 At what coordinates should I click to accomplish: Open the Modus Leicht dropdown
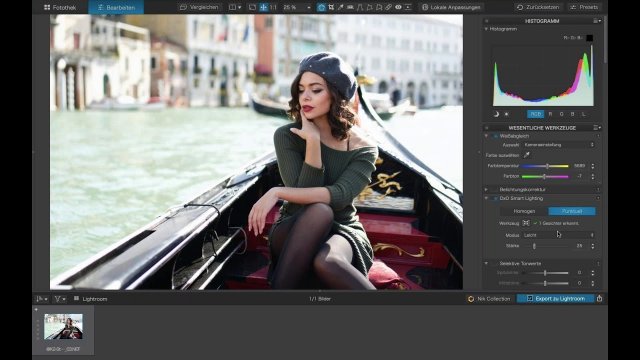click(x=558, y=235)
